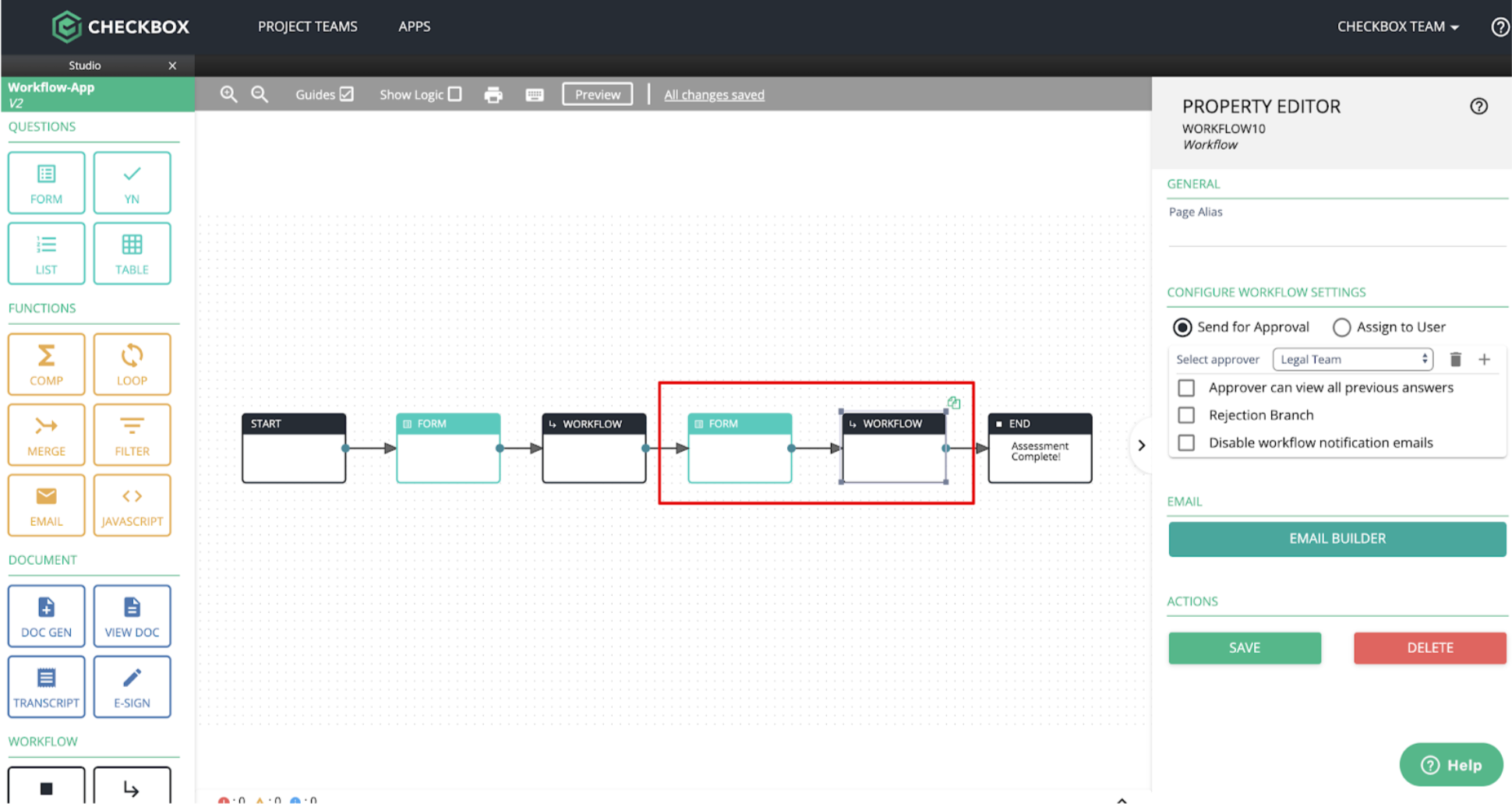Open the keyboard shortcuts icon
Screen dimensions: 1512x807
tap(535, 95)
